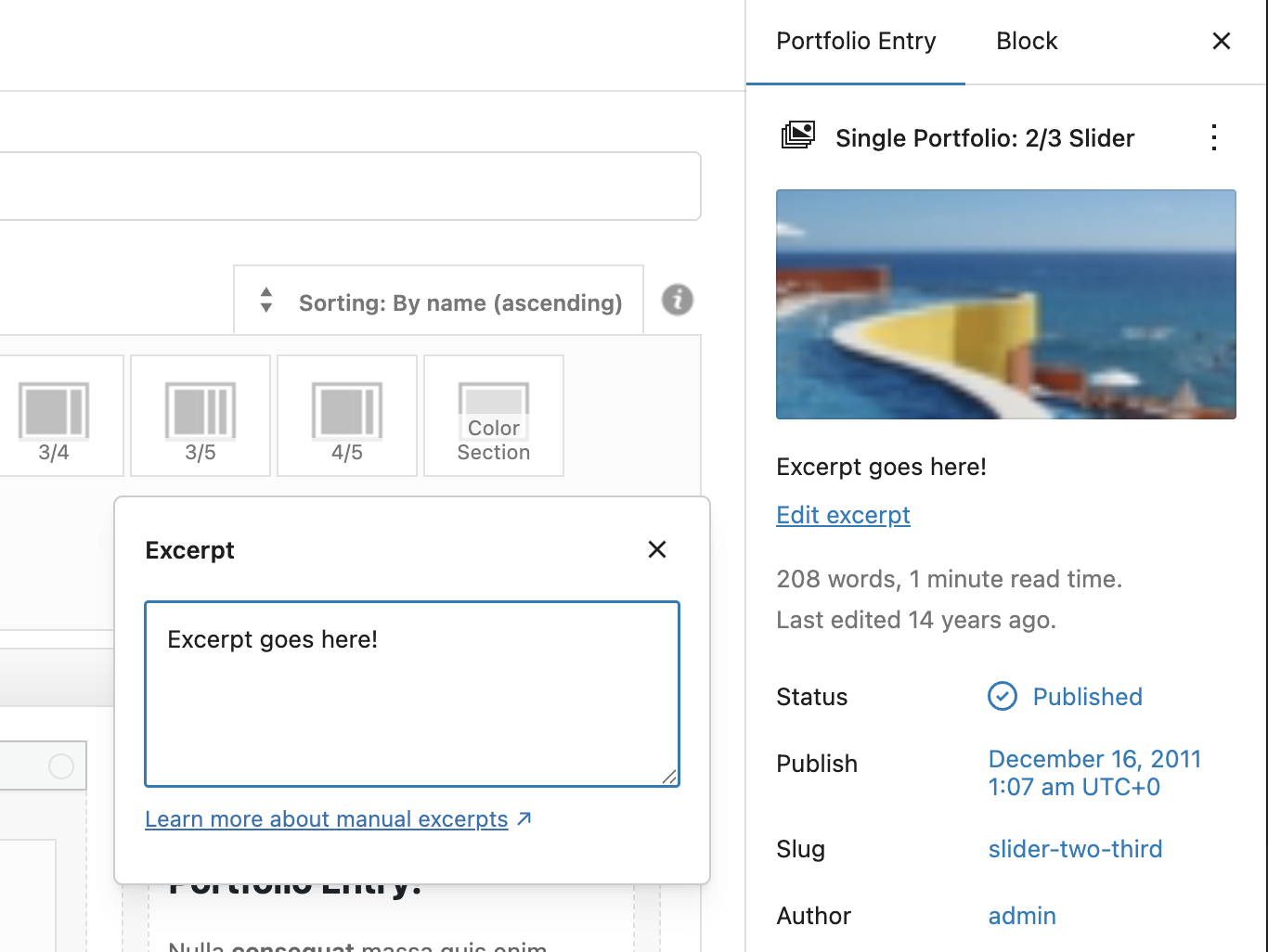Edit the slider-two-third slug
The height and width of the screenshot is (952, 1268).
pos(1075,849)
